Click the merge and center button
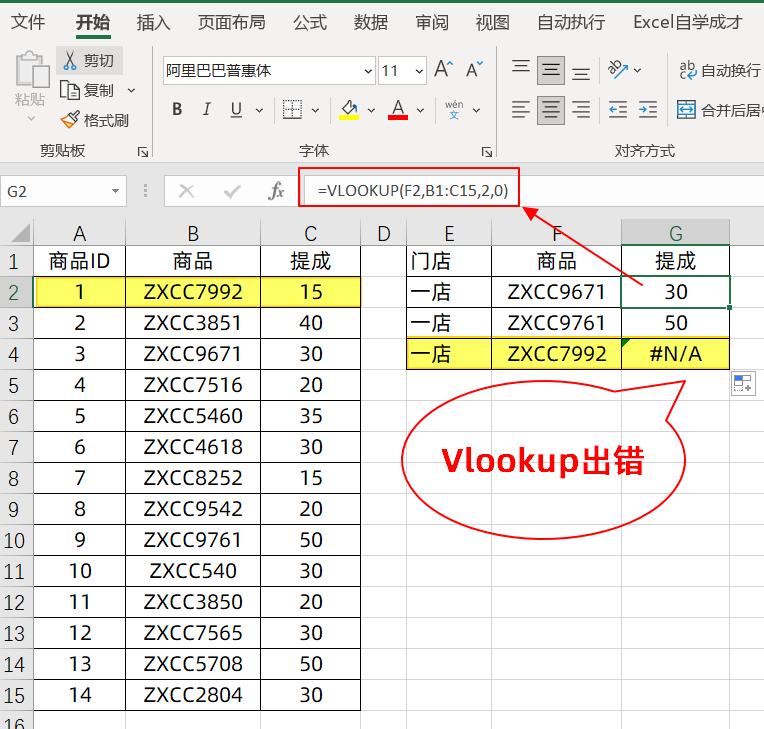The height and width of the screenshot is (729, 764). pos(720,110)
